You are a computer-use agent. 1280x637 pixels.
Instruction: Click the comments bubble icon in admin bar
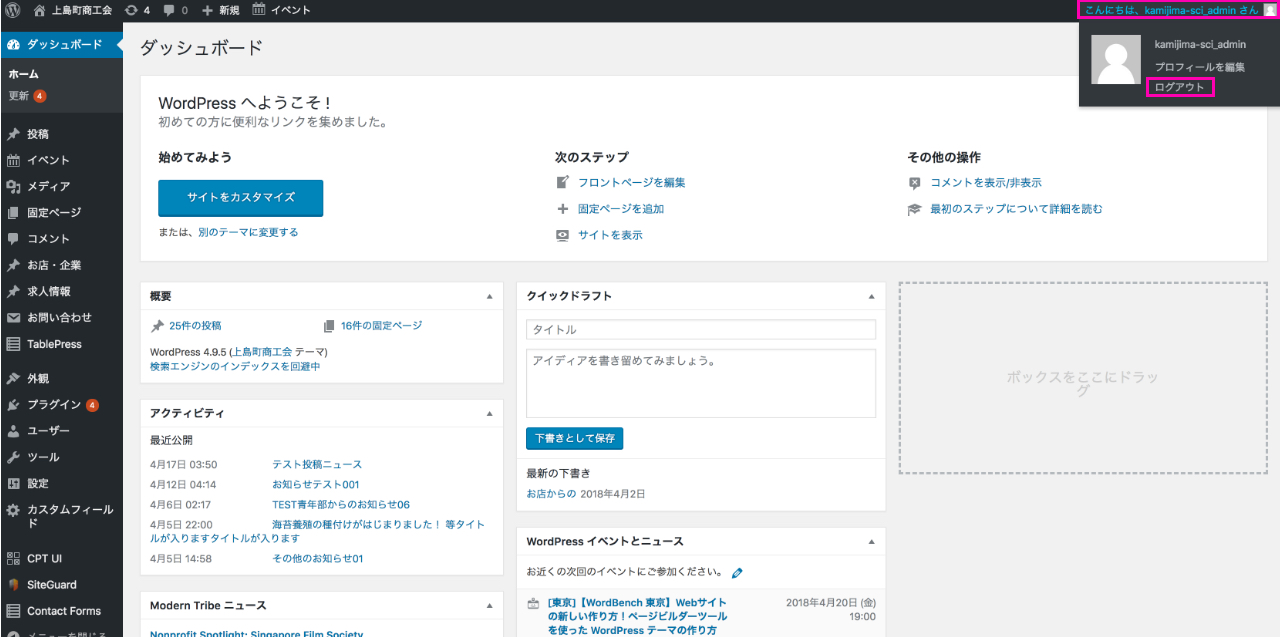(169, 10)
